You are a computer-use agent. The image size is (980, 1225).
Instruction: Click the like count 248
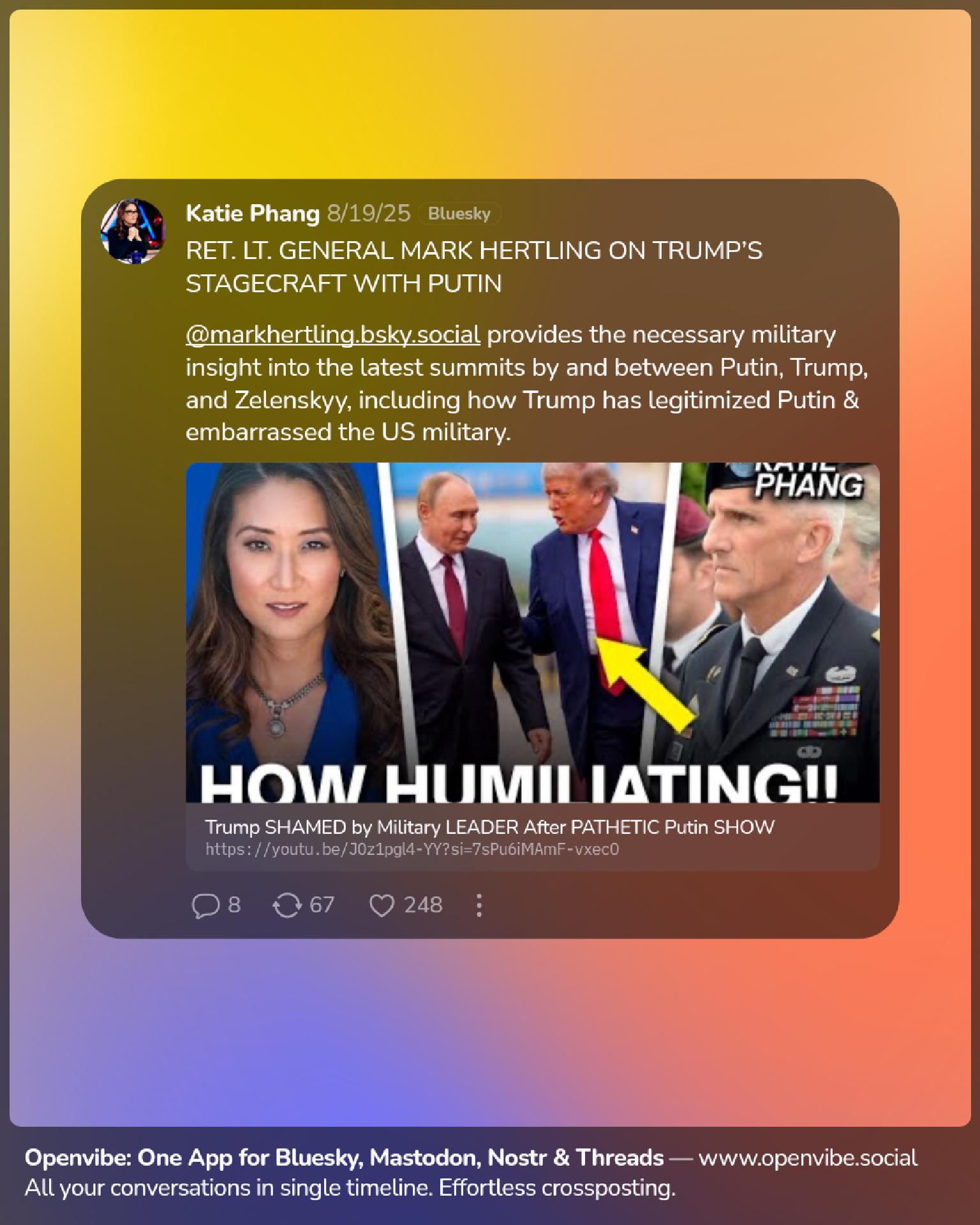423,905
